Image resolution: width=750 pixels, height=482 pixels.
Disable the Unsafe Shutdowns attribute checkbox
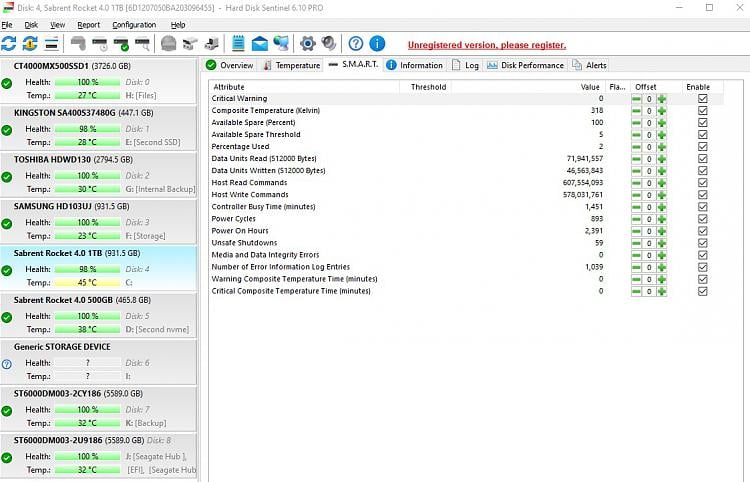[x=703, y=243]
